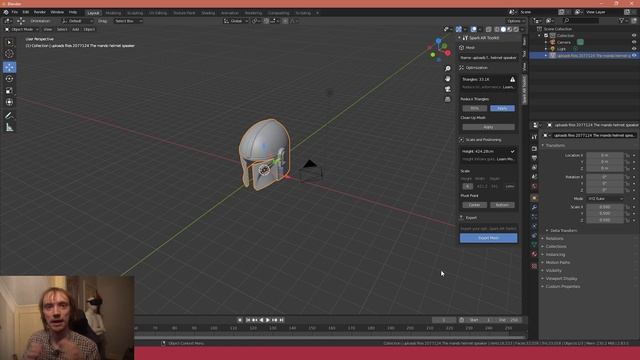Toggle camera view icon in viewport

pos(448,89)
